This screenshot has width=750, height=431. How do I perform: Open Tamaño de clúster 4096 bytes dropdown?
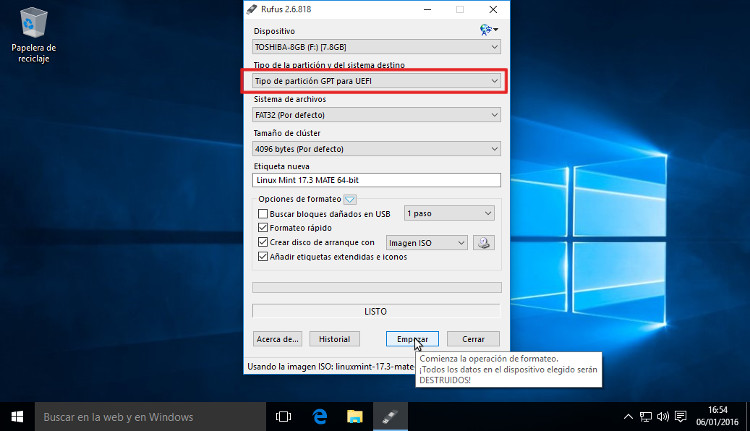coord(376,149)
